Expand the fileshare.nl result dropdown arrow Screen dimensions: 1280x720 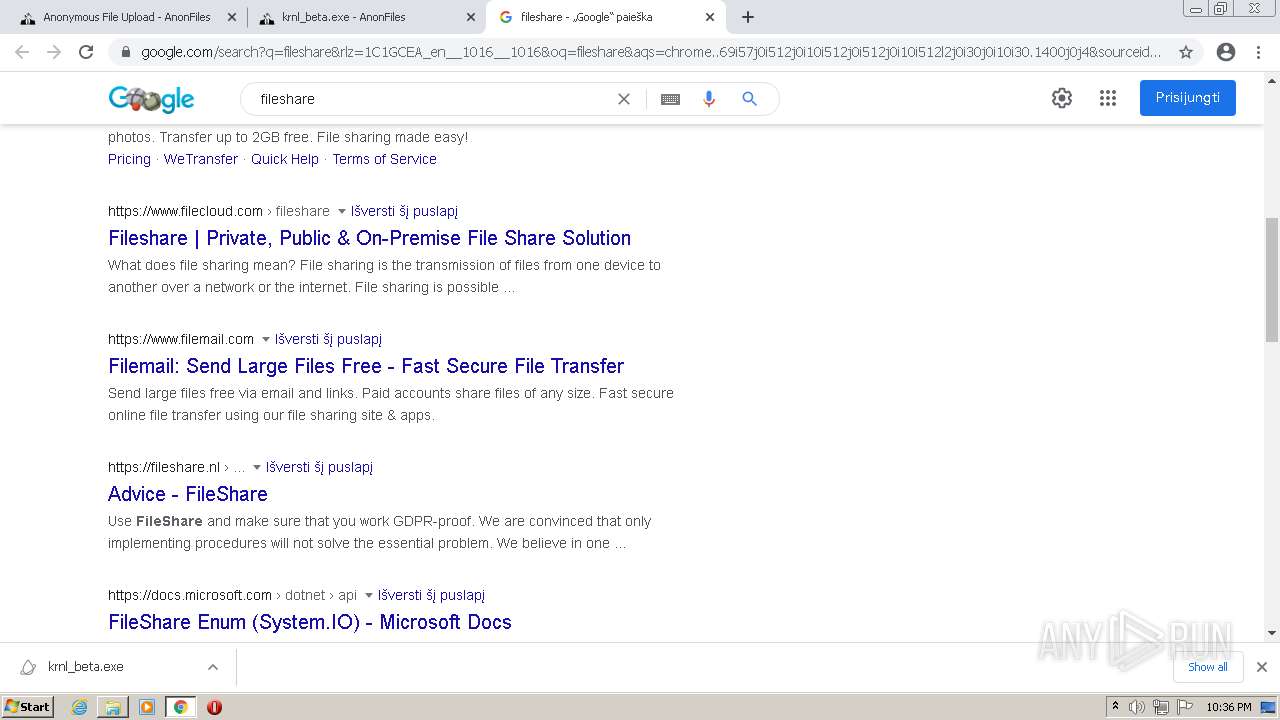256,468
